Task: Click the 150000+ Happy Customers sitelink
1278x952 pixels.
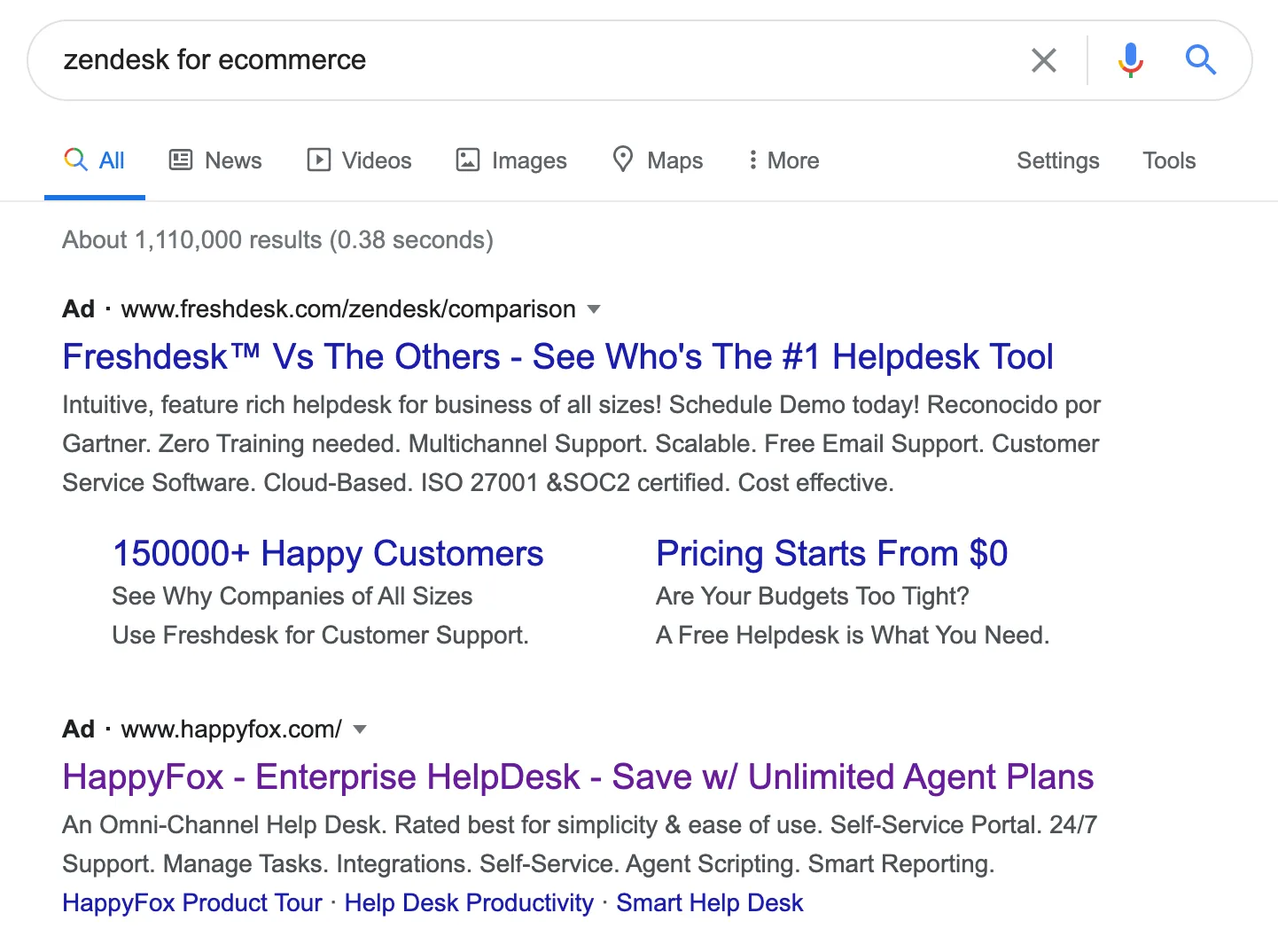Action: pyautogui.click(x=328, y=552)
